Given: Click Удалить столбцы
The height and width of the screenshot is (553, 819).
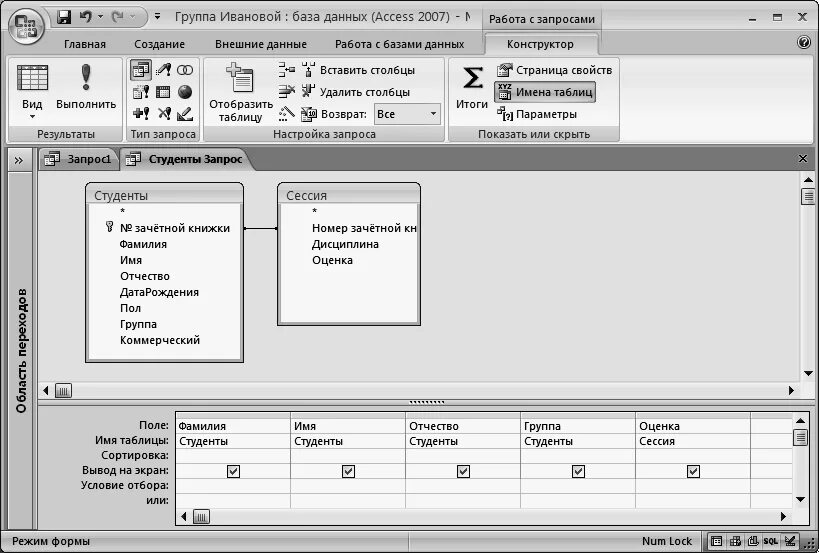Looking at the screenshot, I should coord(356,92).
